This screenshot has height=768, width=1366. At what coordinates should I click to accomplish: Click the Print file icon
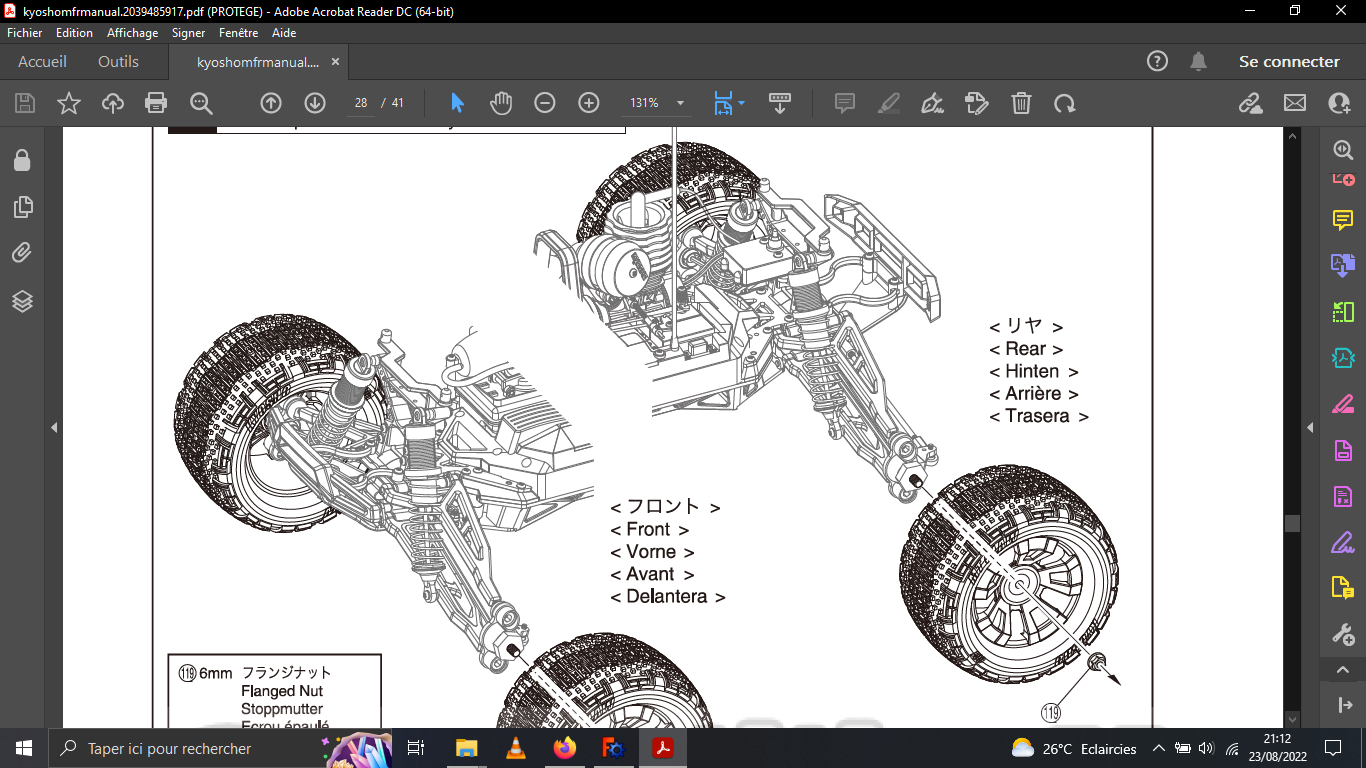156,103
